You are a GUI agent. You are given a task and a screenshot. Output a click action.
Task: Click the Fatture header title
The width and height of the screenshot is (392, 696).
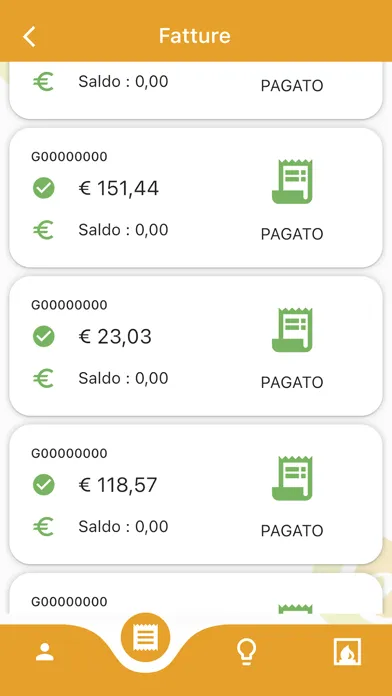pyautogui.click(x=194, y=36)
